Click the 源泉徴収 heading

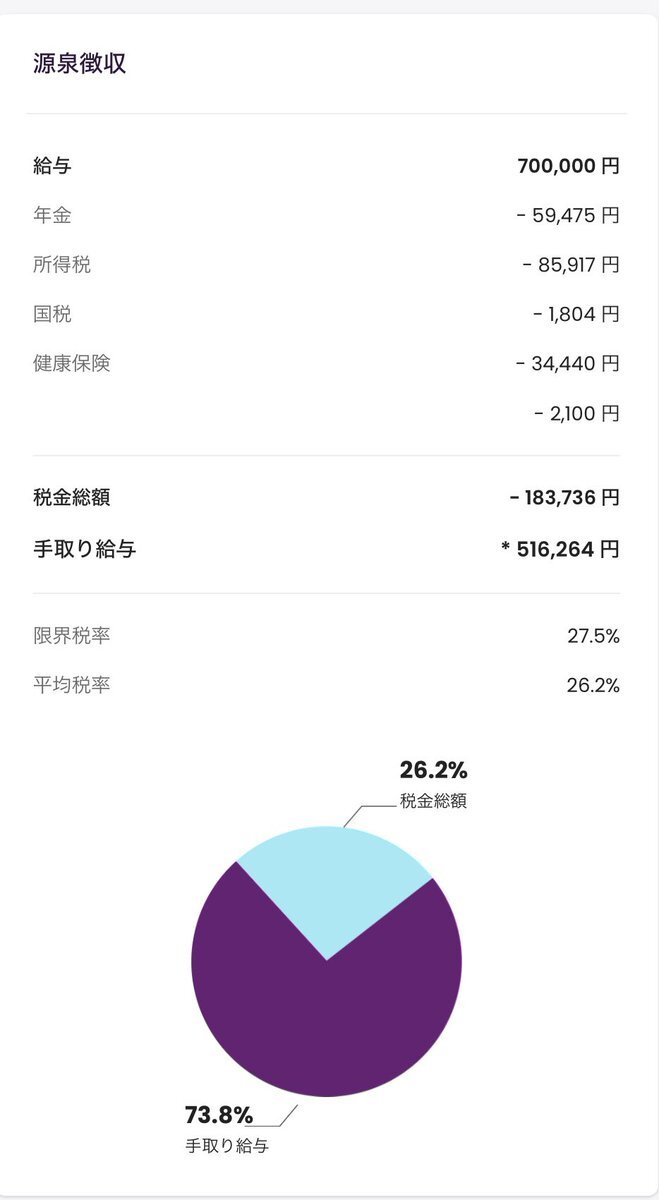(x=79, y=64)
